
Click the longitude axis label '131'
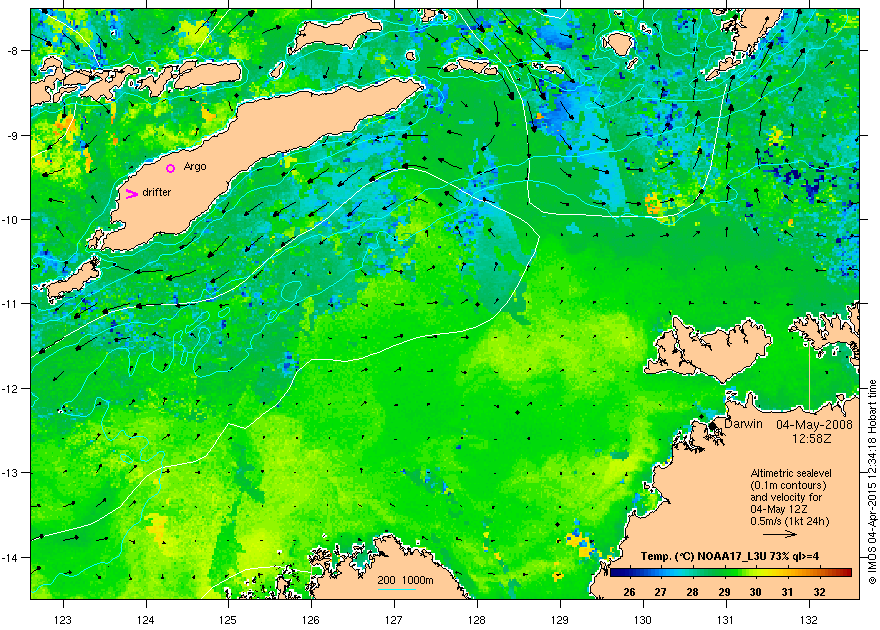click(726, 619)
